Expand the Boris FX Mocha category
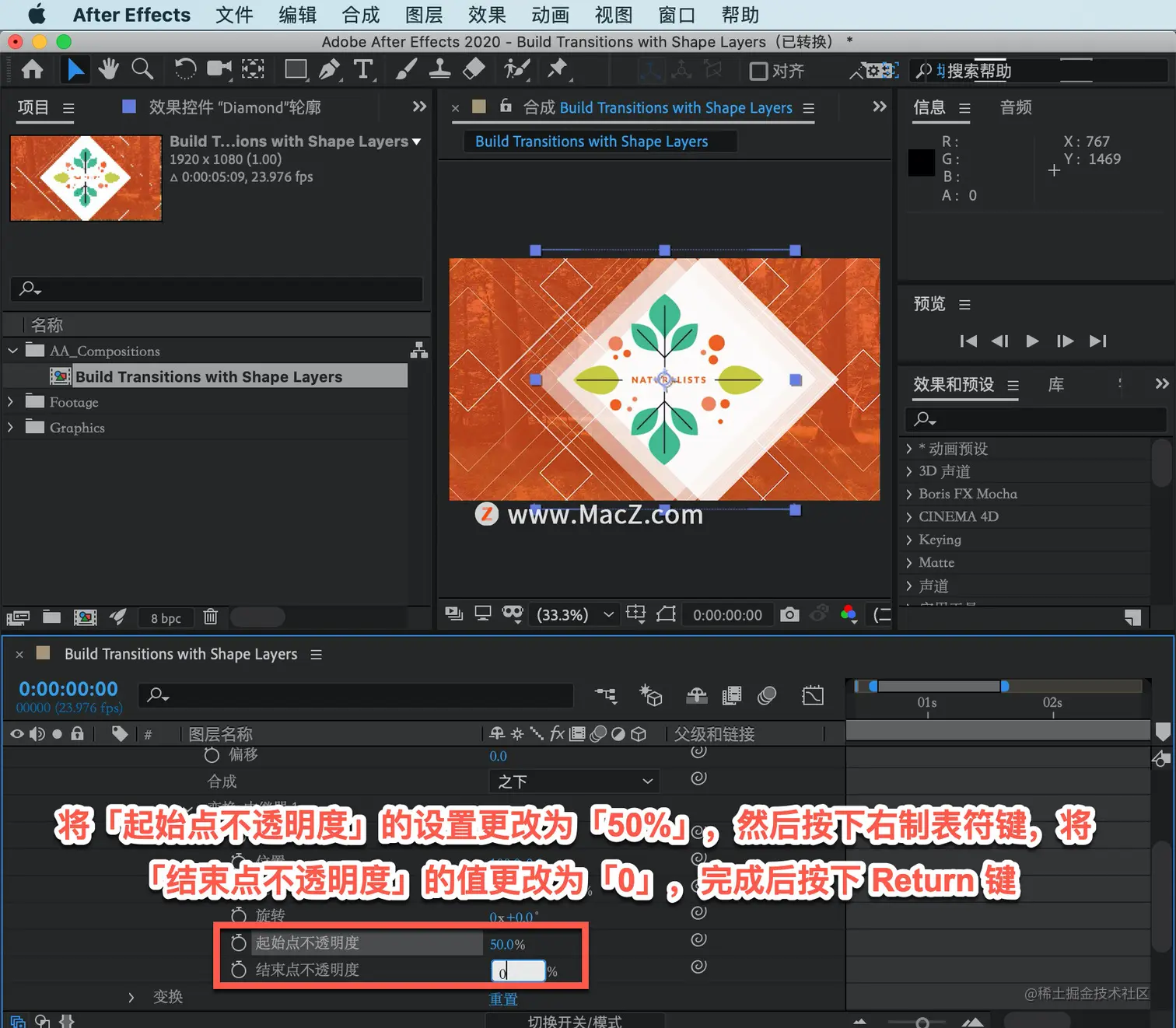Viewport: 1176px width, 1028px height. pyautogui.click(x=908, y=494)
